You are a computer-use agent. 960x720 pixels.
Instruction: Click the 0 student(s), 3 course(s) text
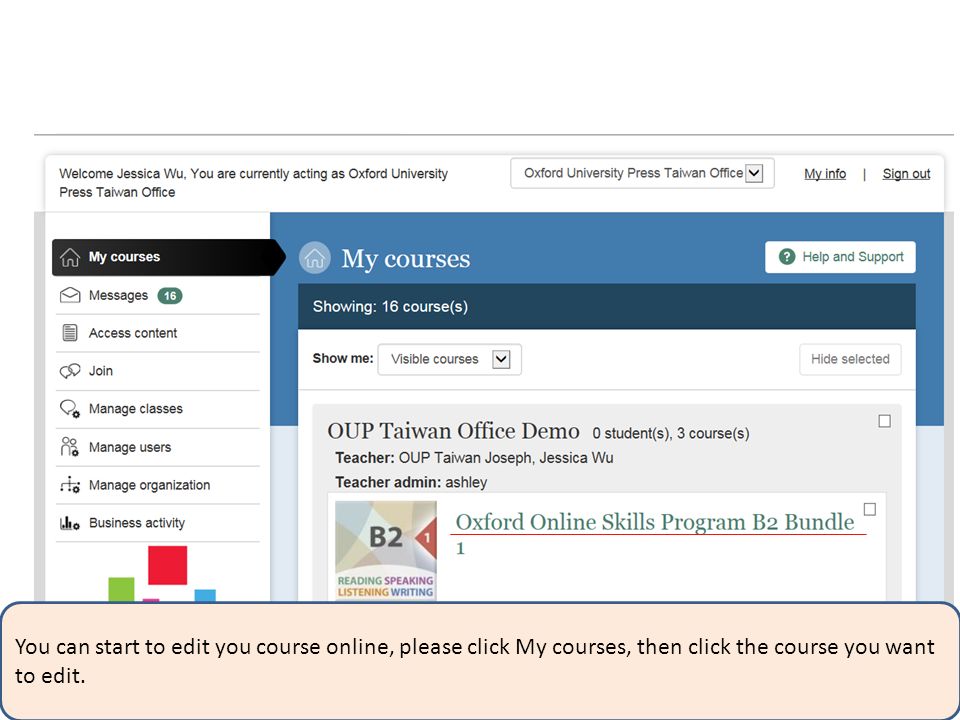tap(670, 433)
